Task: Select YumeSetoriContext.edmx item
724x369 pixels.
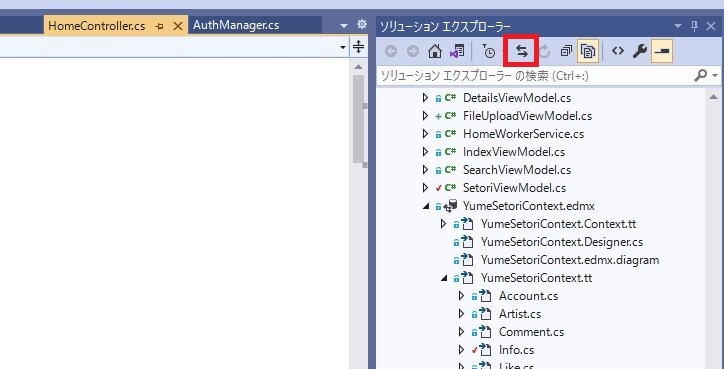Action: [x=529, y=206]
